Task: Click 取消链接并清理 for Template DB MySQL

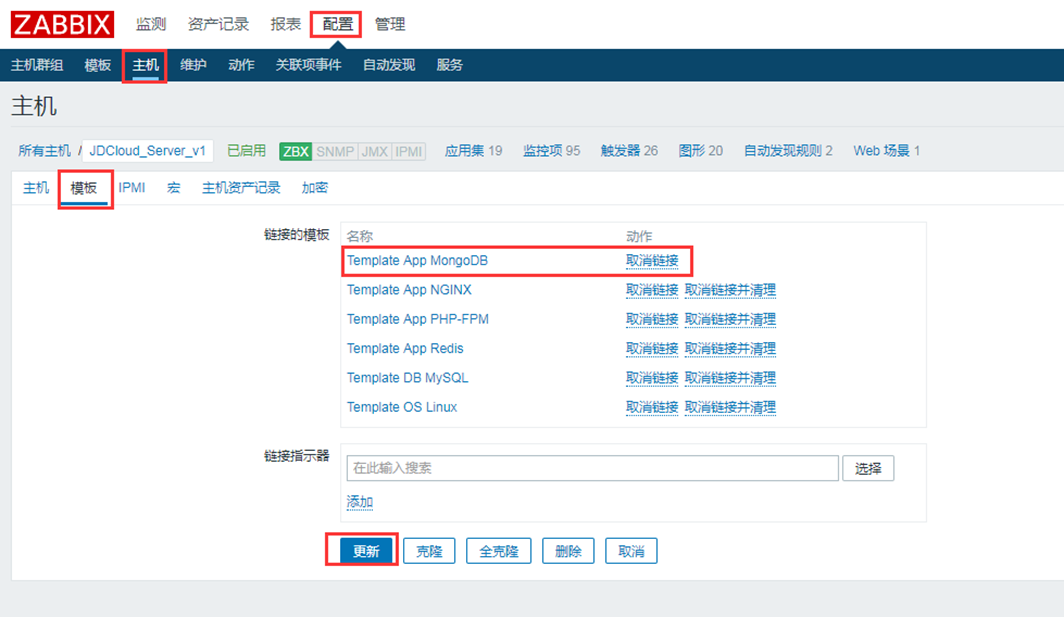Action: click(x=730, y=377)
